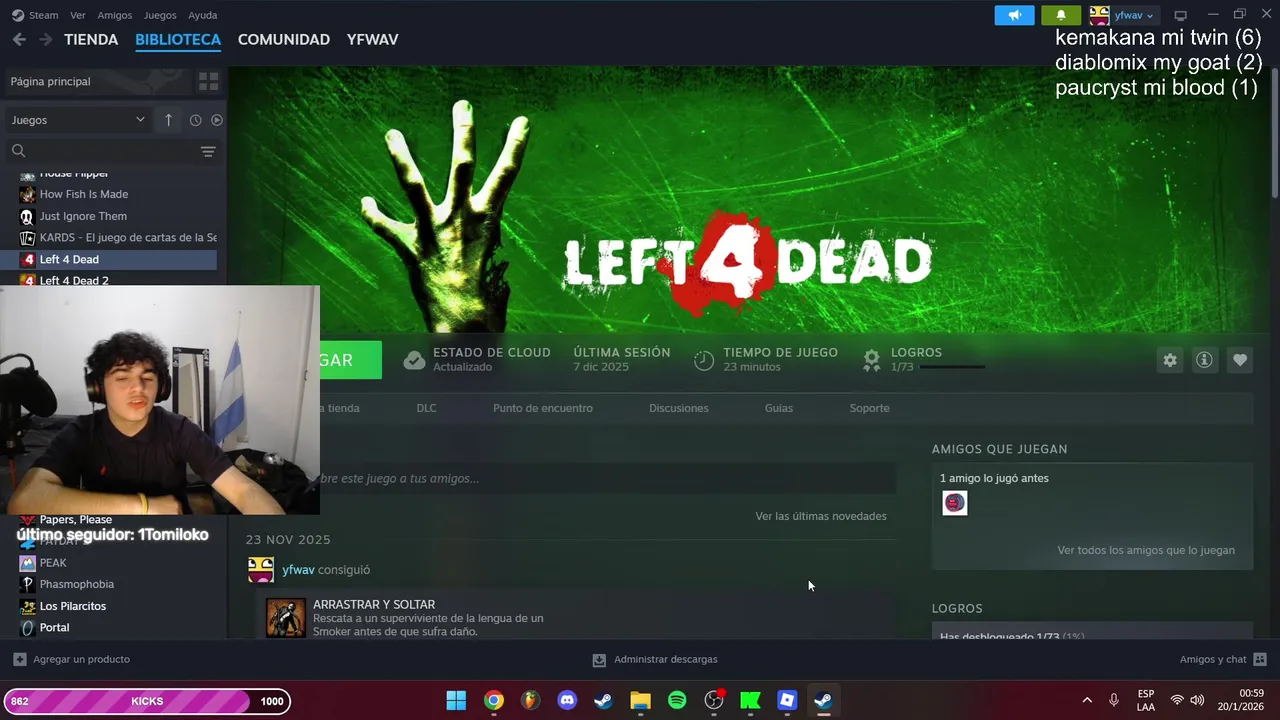The height and width of the screenshot is (720, 1280).
Task: Expand the Juegos filter dropdown
Action: tap(78, 120)
